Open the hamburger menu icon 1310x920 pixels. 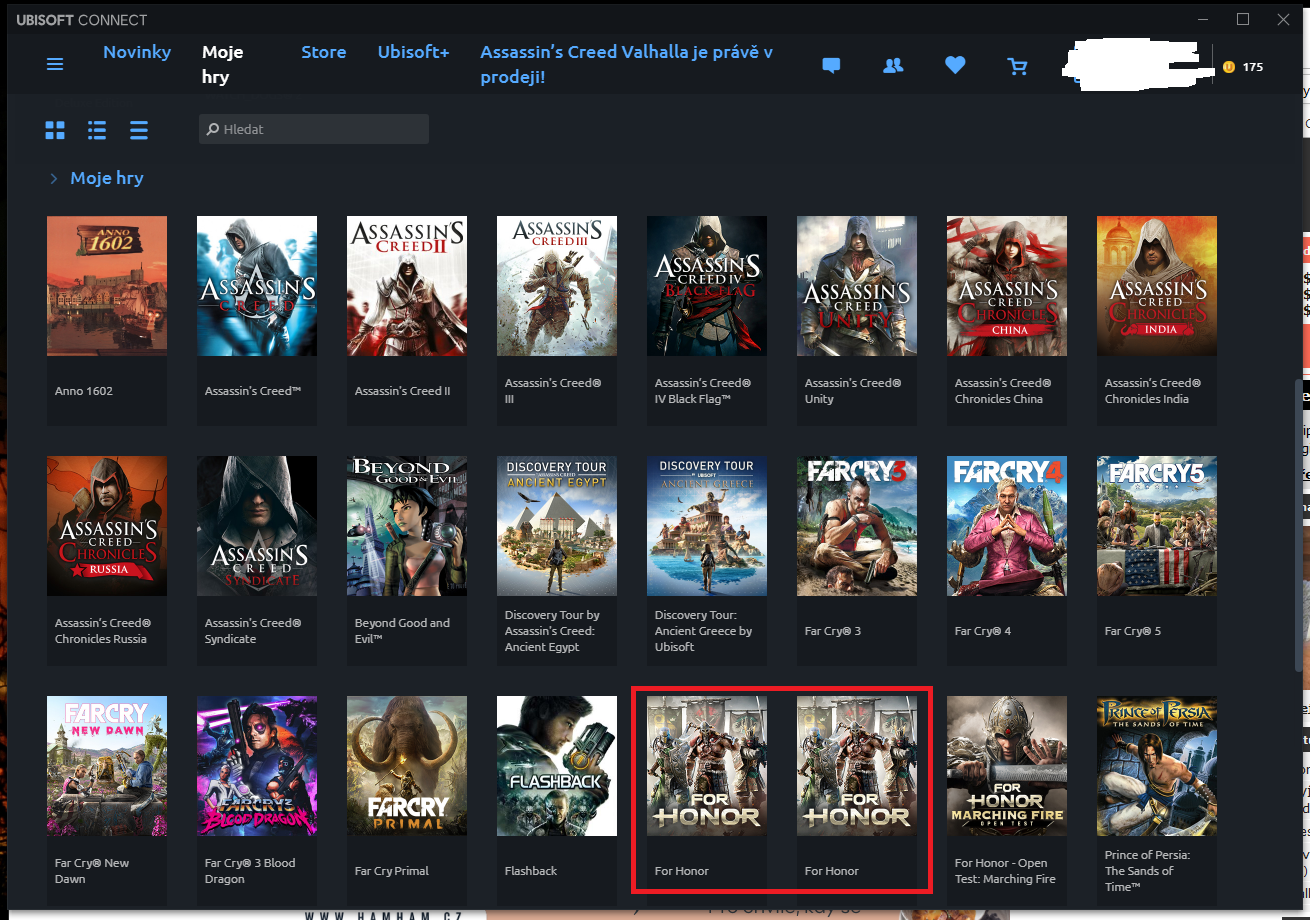tap(55, 65)
